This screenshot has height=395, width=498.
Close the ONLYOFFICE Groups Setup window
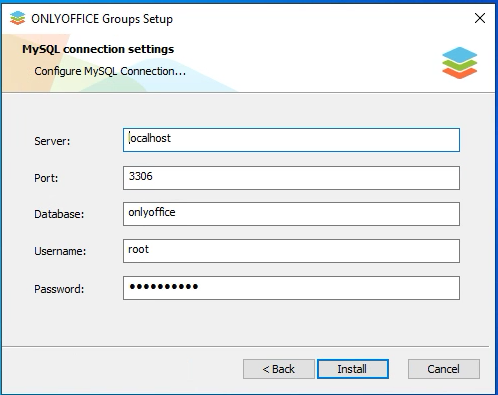click(x=480, y=18)
